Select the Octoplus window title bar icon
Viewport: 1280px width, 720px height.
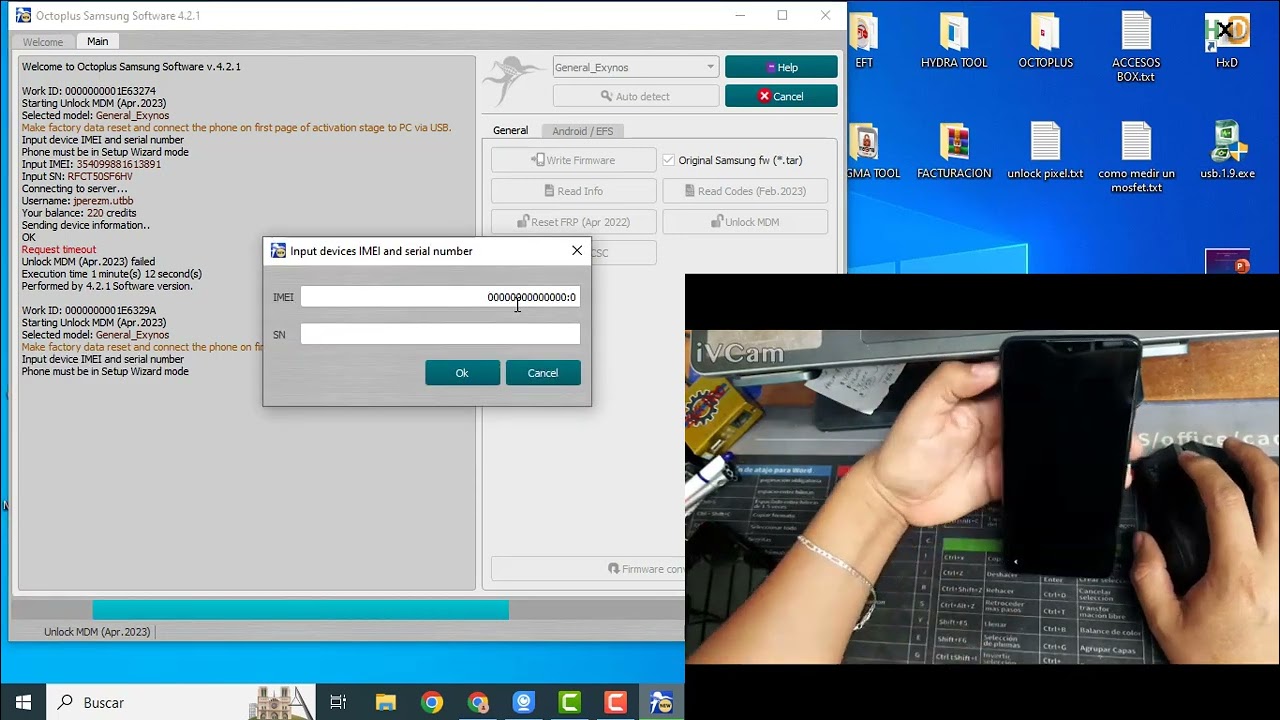pyautogui.click(x=23, y=15)
